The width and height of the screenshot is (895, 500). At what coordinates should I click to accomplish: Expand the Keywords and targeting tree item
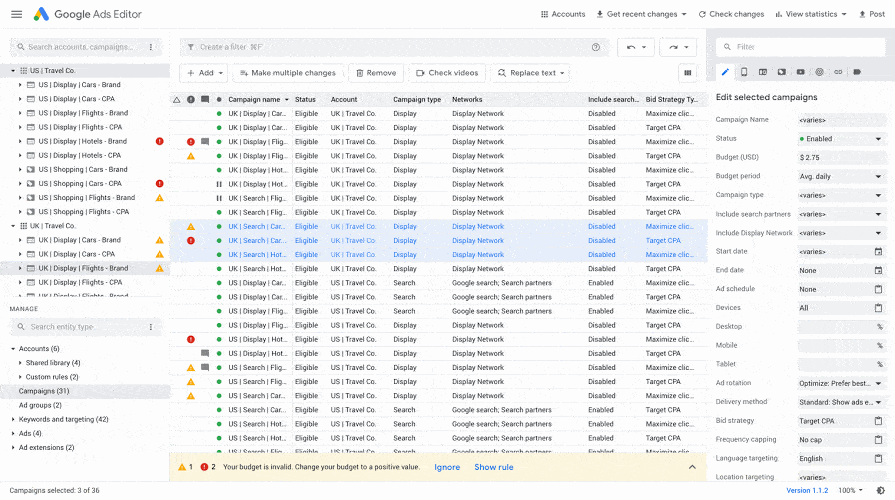pyautogui.click(x=14, y=419)
